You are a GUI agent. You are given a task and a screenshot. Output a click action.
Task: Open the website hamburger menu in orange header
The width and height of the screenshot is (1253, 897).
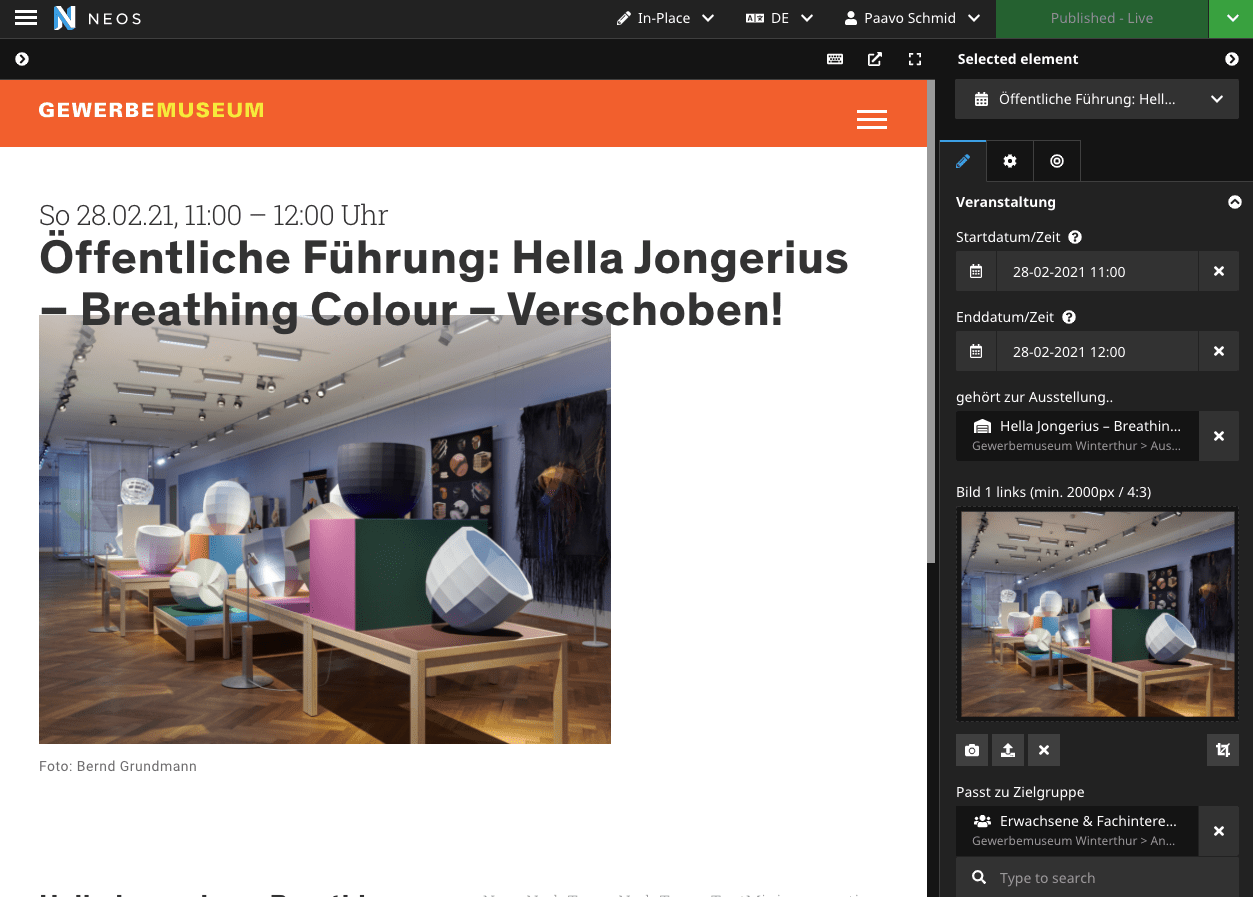coord(872,120)
